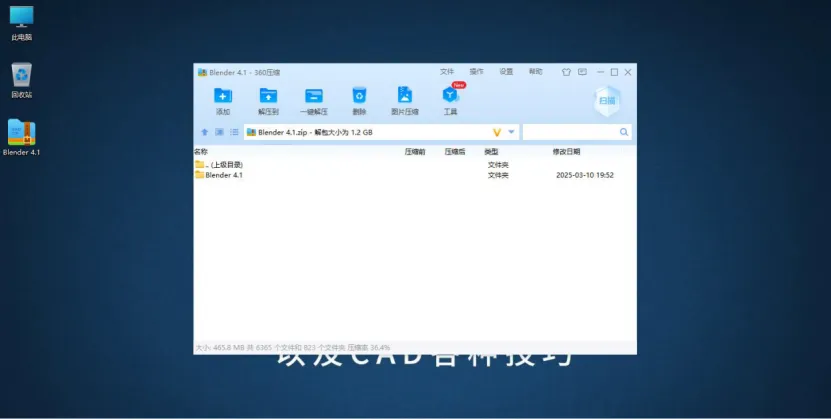Switch to icon view mode

pyautogui.click(x=219, y=132)
